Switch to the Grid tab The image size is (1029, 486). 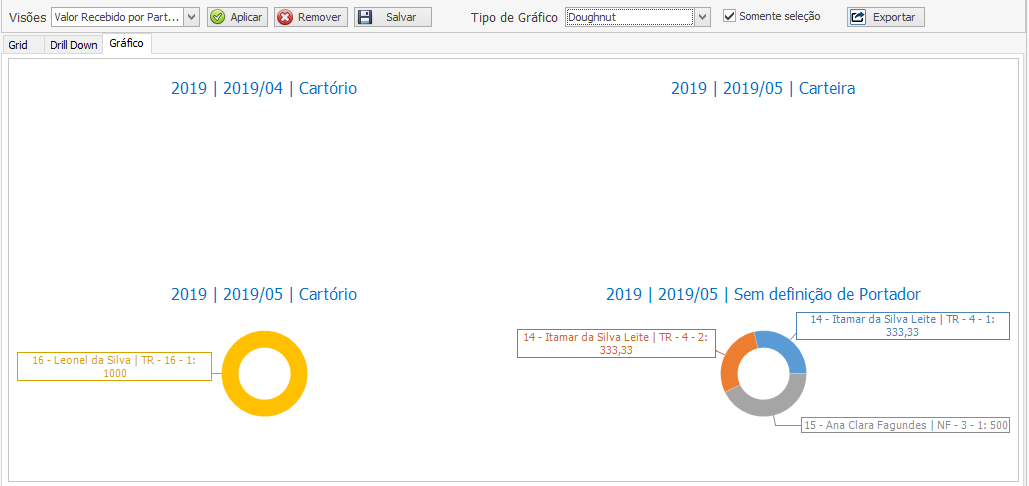(x=18, y=45)
